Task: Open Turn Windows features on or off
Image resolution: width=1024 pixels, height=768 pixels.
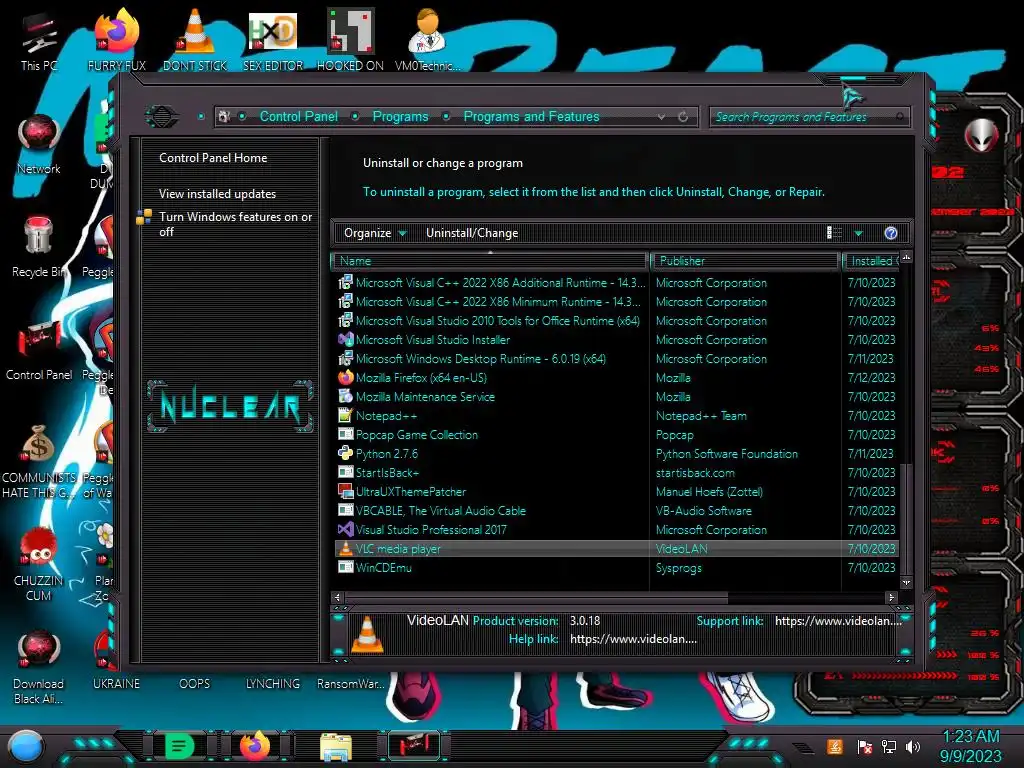Action: point(235,224)
